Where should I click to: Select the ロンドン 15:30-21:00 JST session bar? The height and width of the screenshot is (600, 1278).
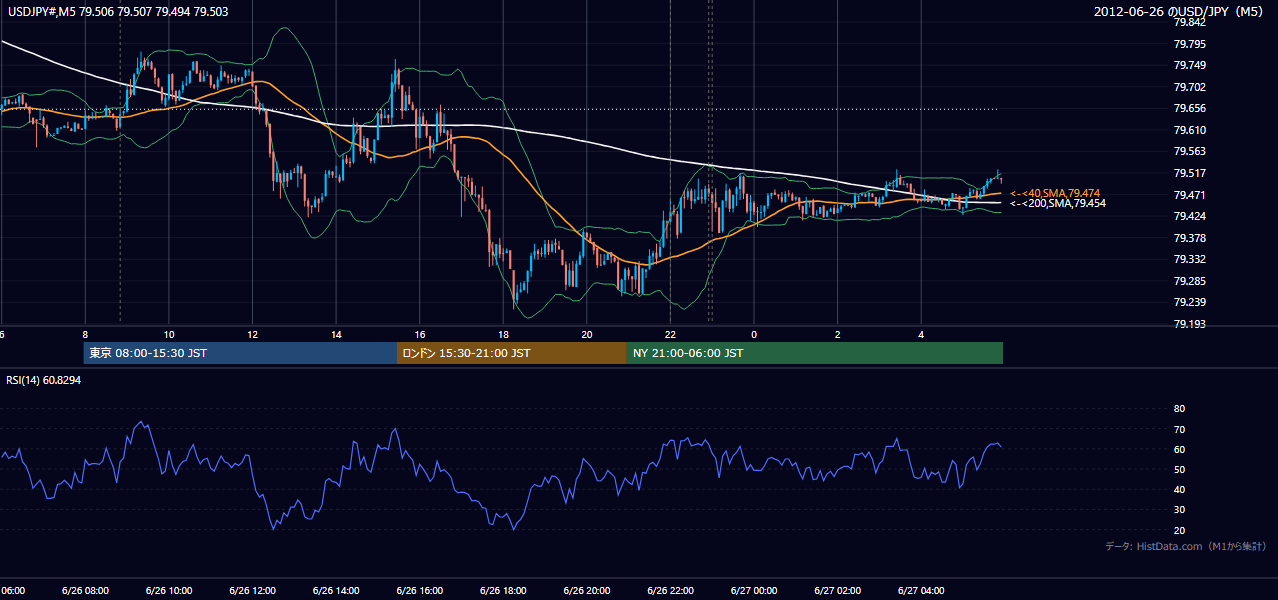(x=512, y=353)
